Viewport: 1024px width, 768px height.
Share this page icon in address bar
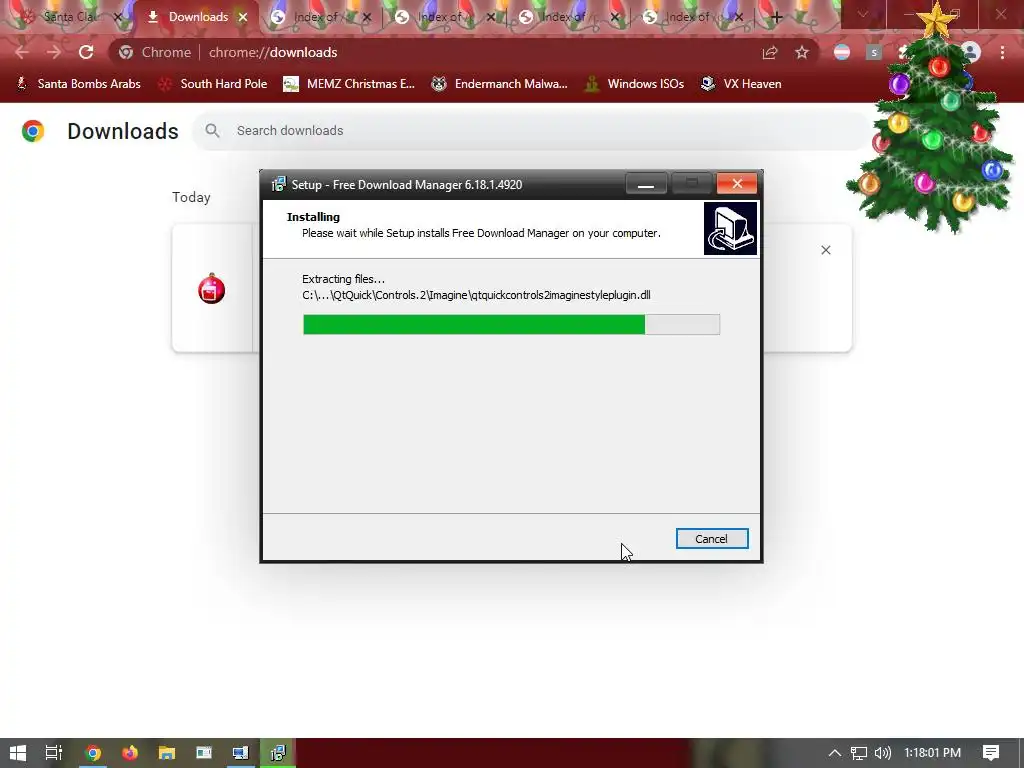coord(770,52)
